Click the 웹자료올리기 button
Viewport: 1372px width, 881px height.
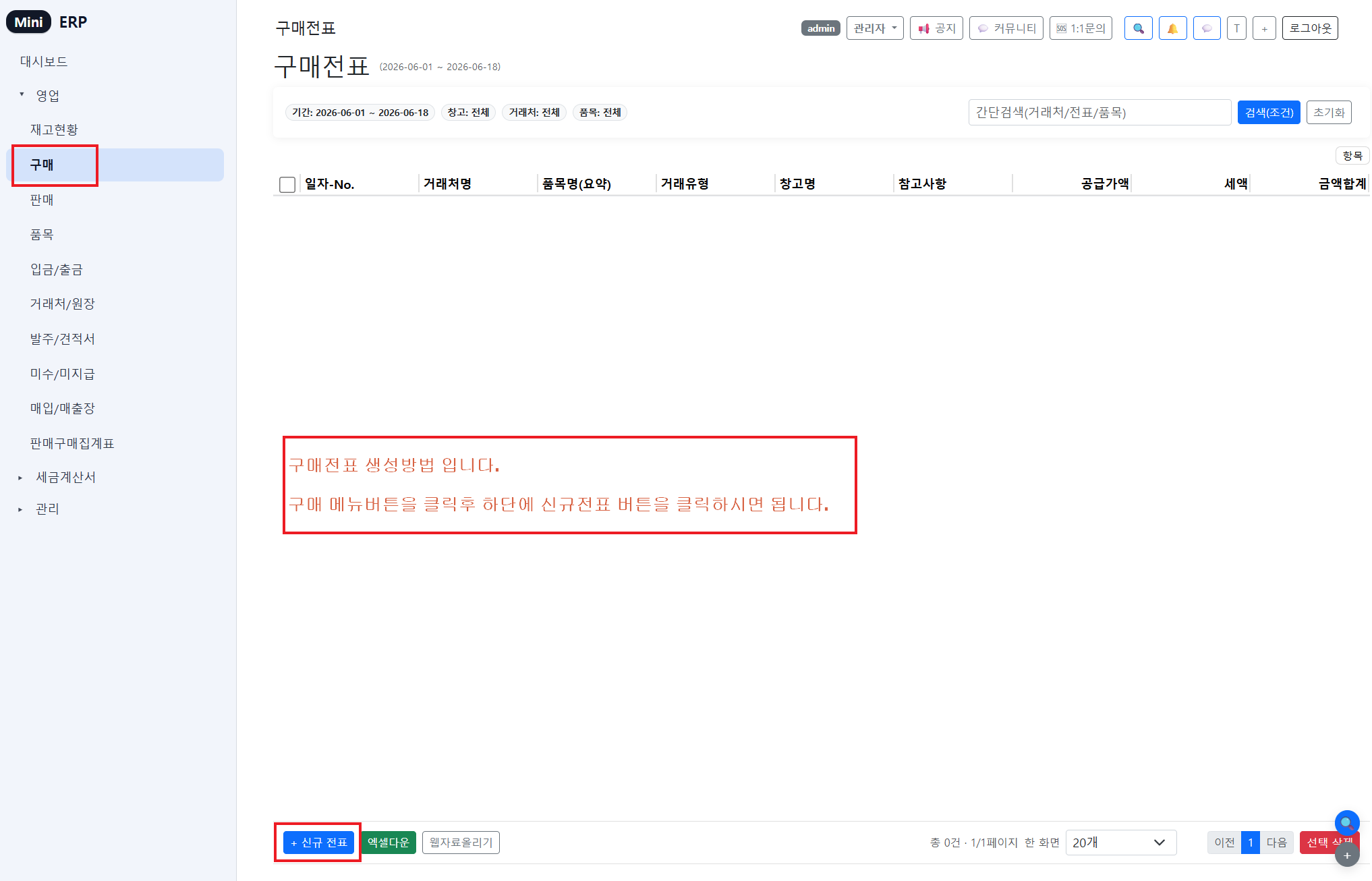(x=461, y=843)
